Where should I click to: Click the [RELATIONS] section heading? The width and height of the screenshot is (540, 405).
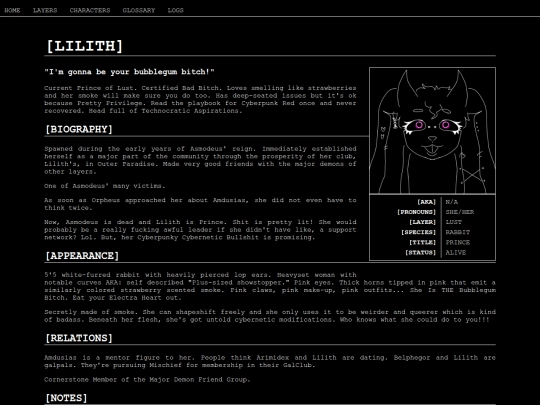click(x=79, y=338)
